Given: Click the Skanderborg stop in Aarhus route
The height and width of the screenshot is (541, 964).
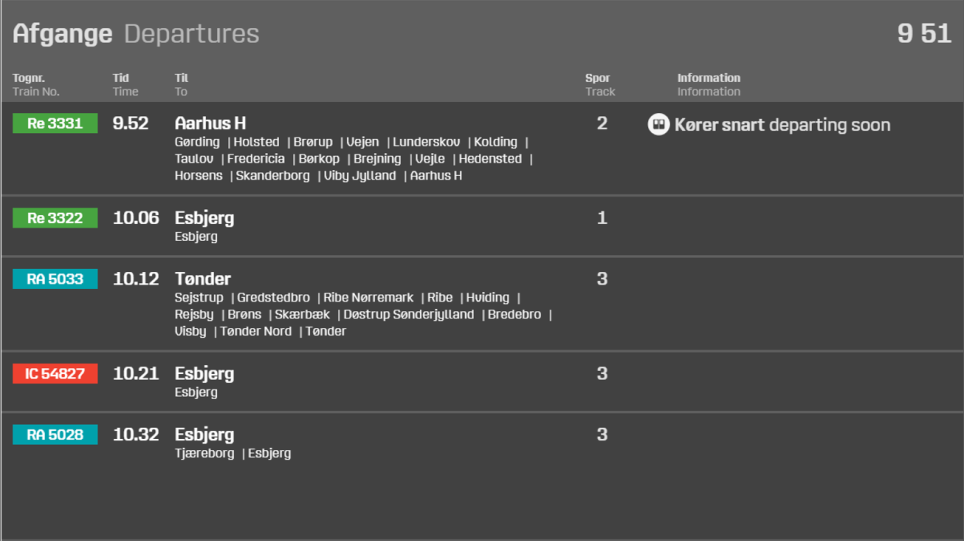Looking at the screenshot, I should (273, 176).
